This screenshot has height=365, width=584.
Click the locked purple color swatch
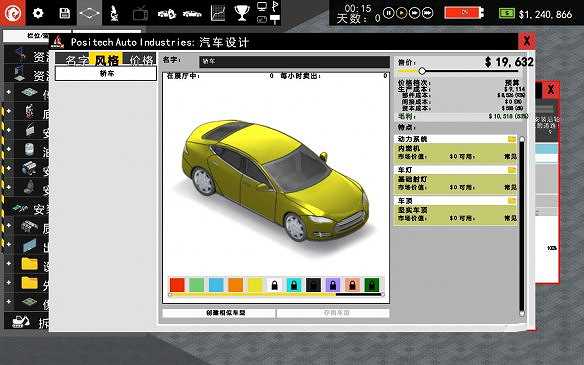[333, 285]
